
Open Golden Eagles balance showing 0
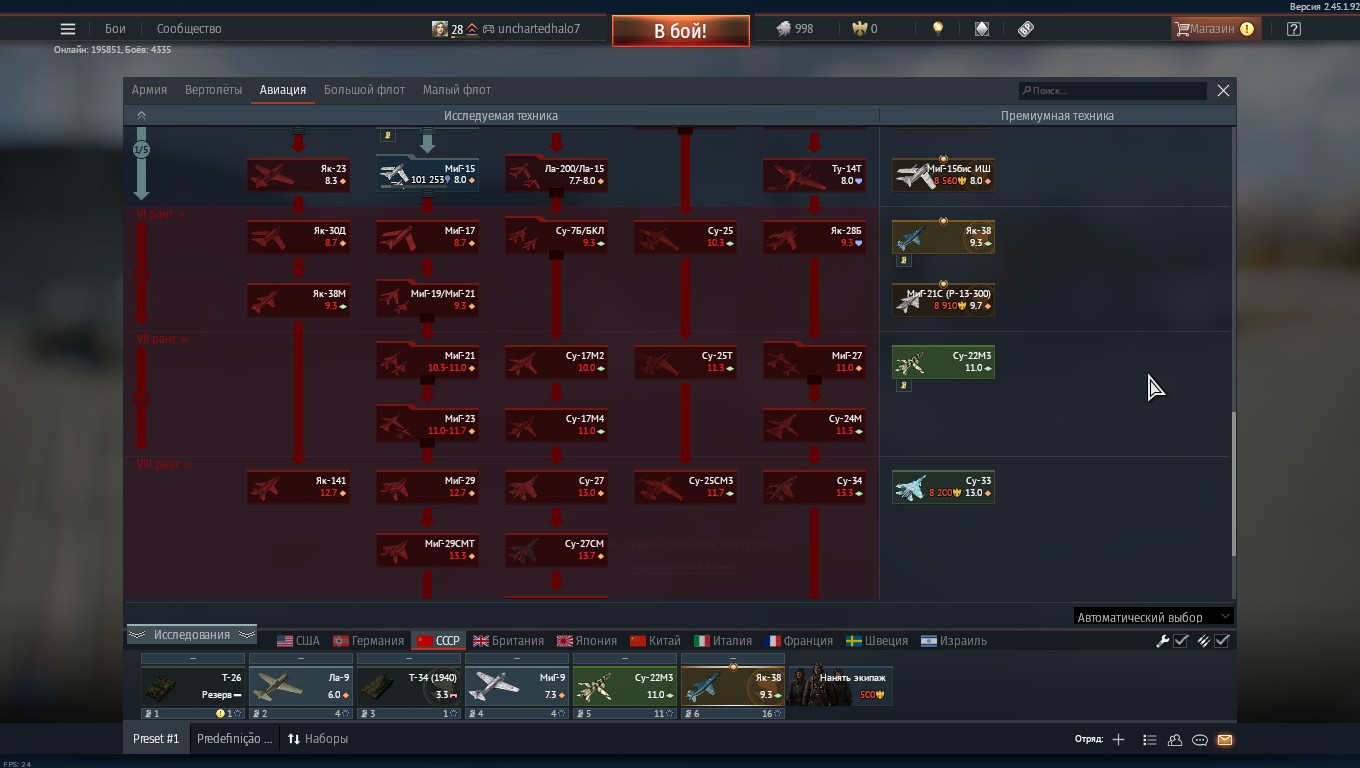coord(865,29)
